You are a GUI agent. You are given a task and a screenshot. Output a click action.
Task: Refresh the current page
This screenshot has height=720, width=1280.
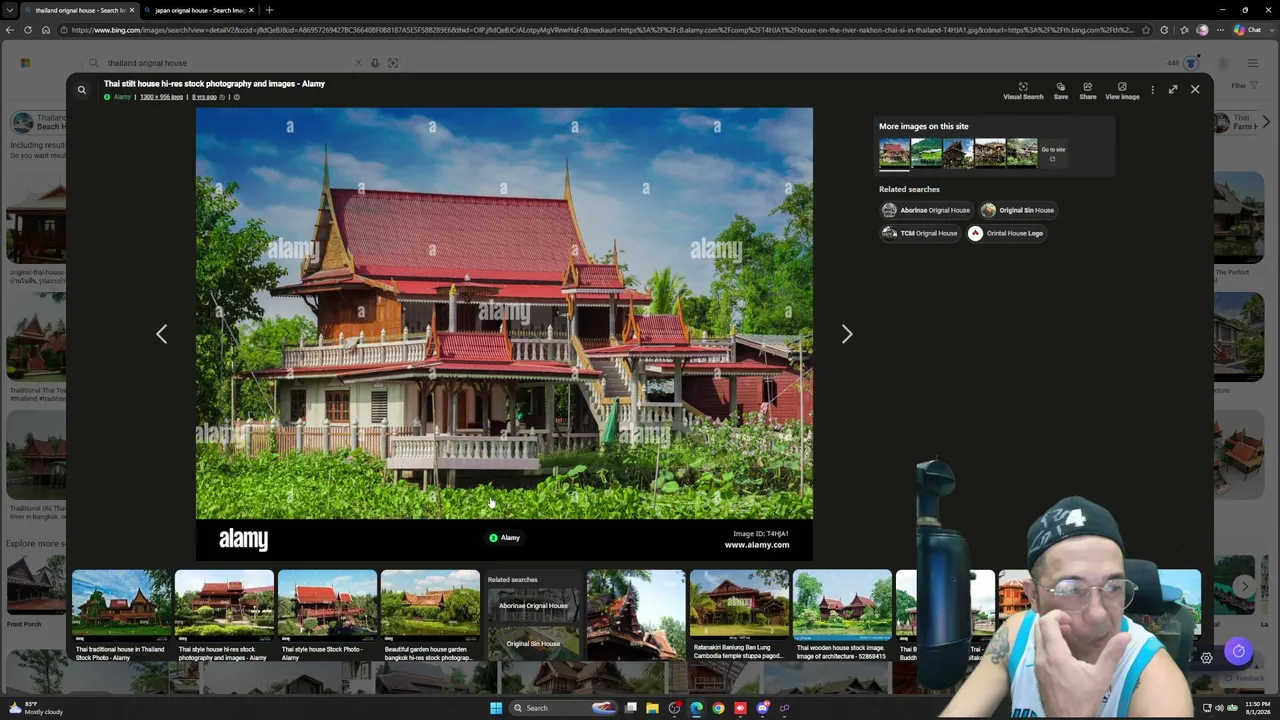(x=28, y=30)
